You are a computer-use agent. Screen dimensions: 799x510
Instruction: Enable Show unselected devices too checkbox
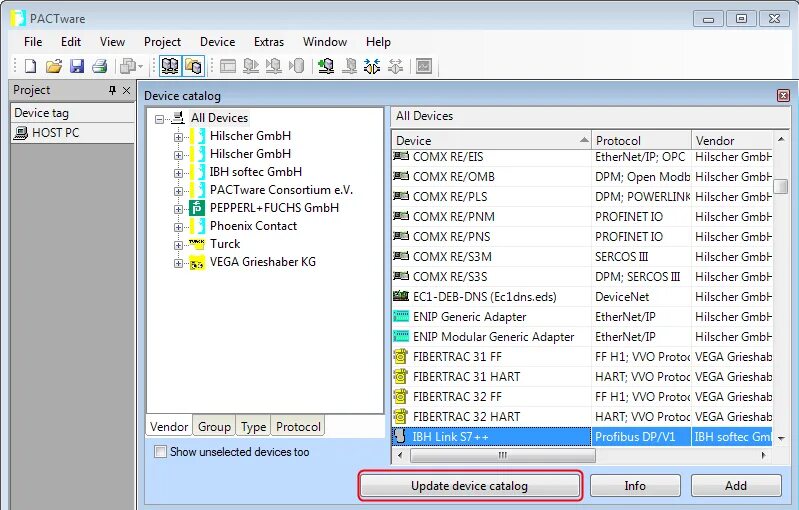point(161,452)
